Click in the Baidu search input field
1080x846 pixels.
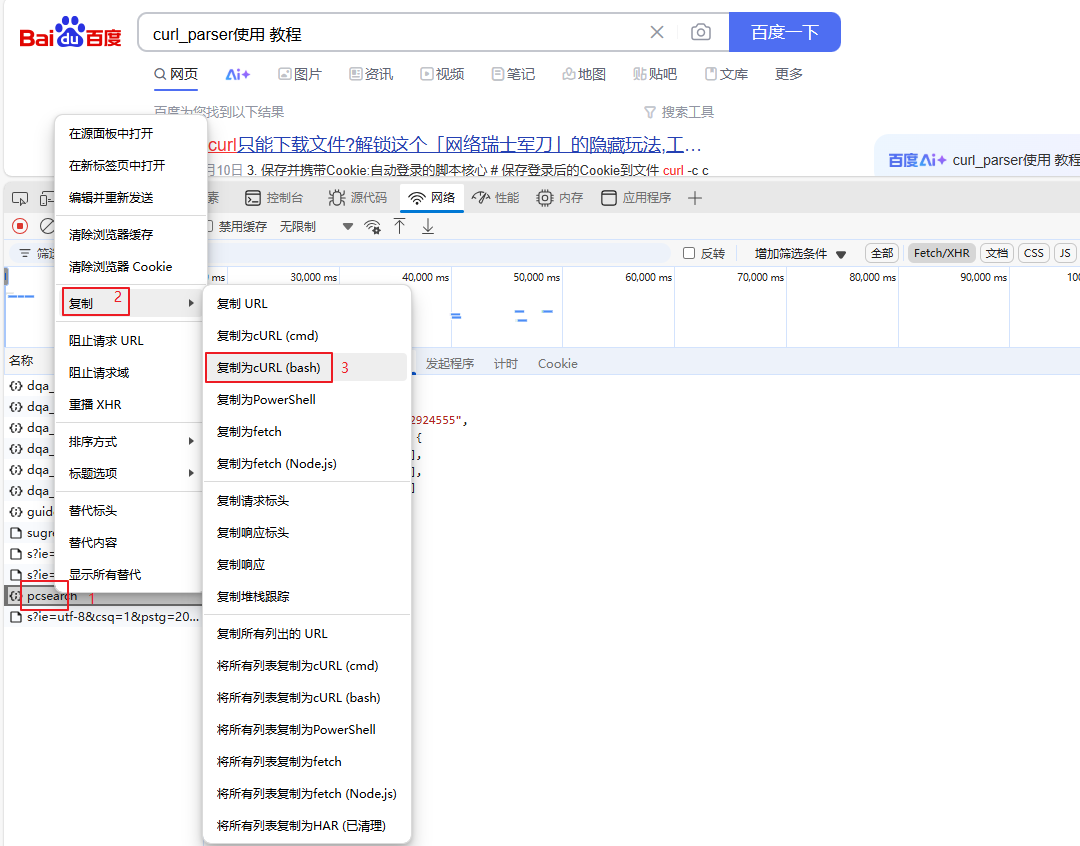click(393, 32)
